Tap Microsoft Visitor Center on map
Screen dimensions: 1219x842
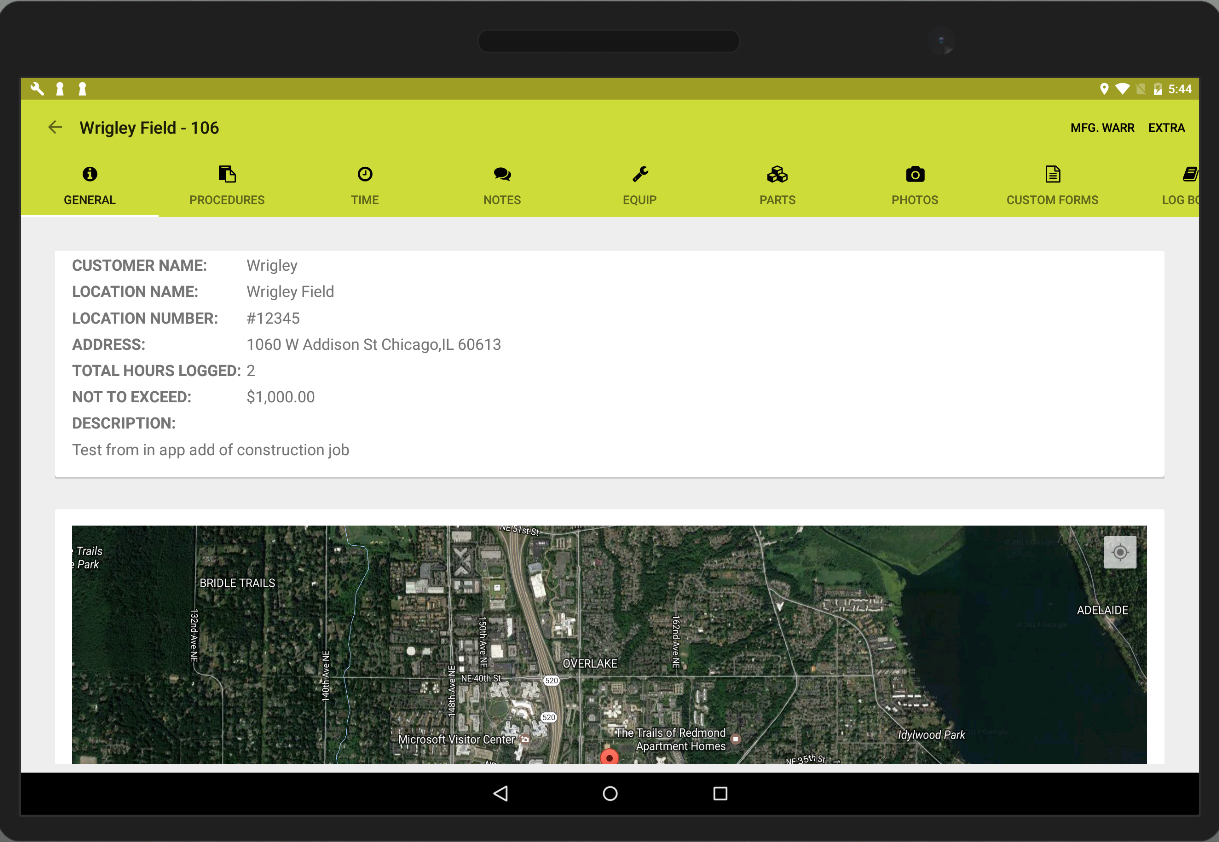457,740
